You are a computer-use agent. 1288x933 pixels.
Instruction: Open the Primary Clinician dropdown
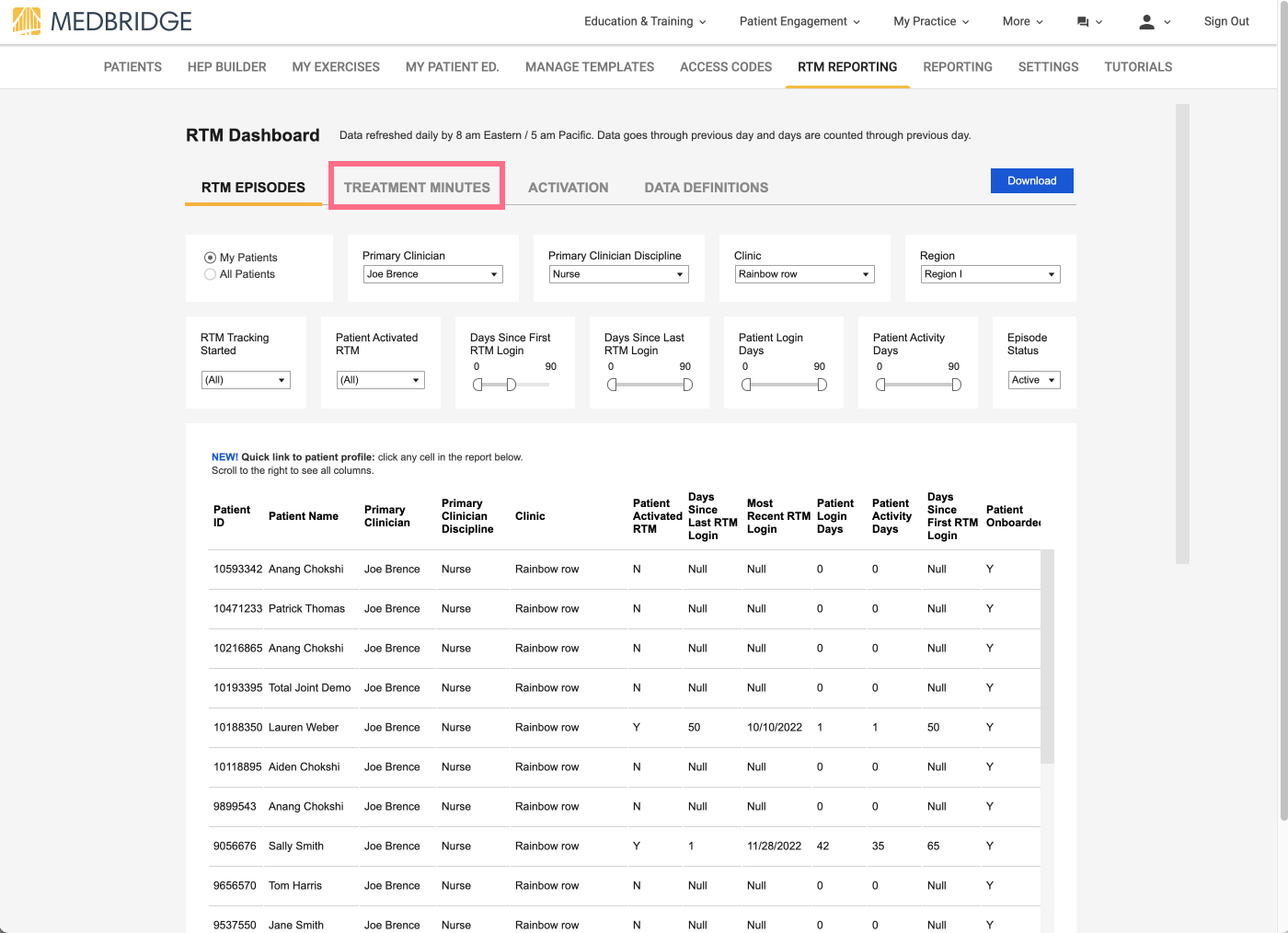(x=432, y=274)
